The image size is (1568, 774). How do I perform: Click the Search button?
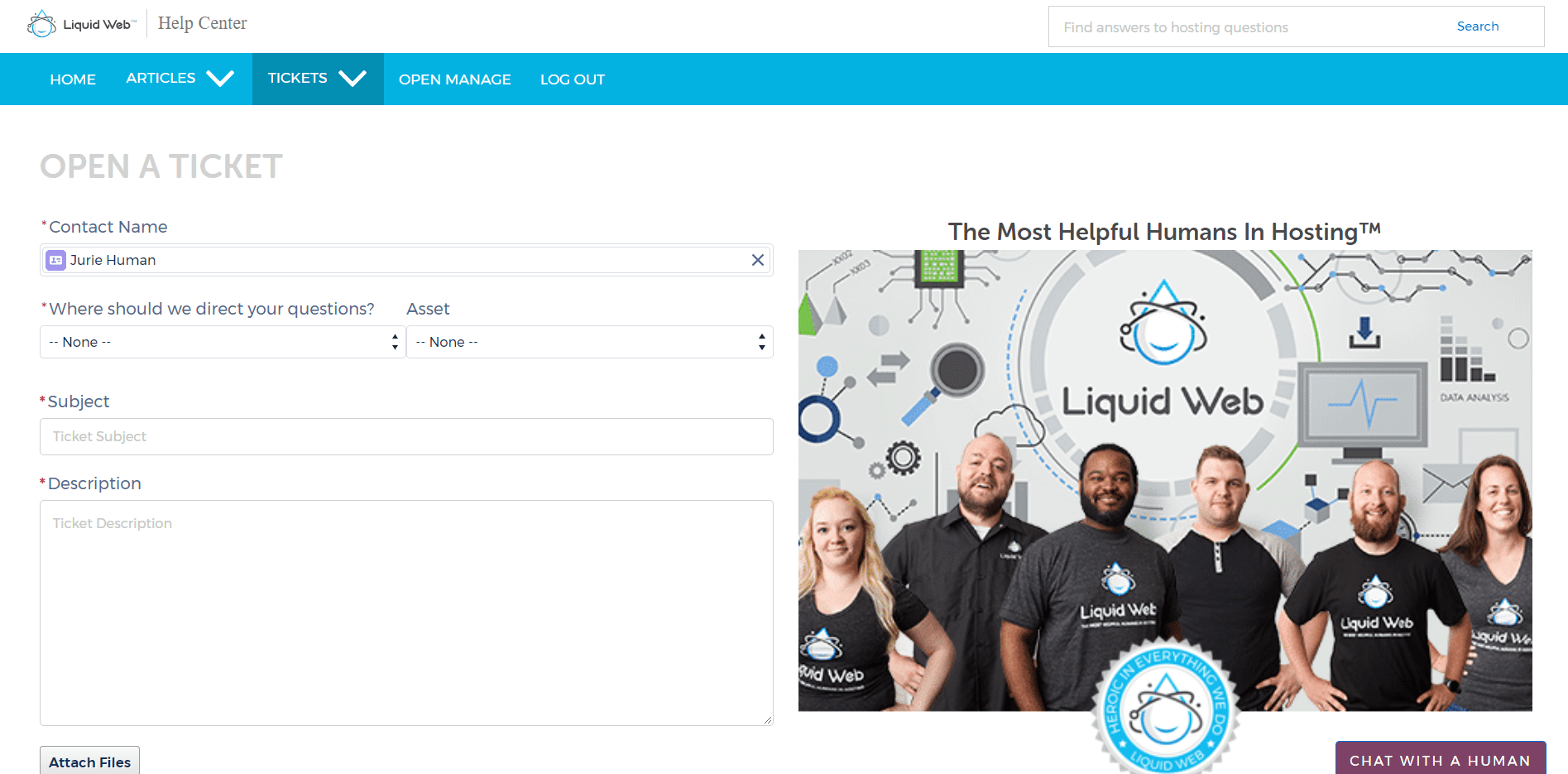click(1477, 26)
